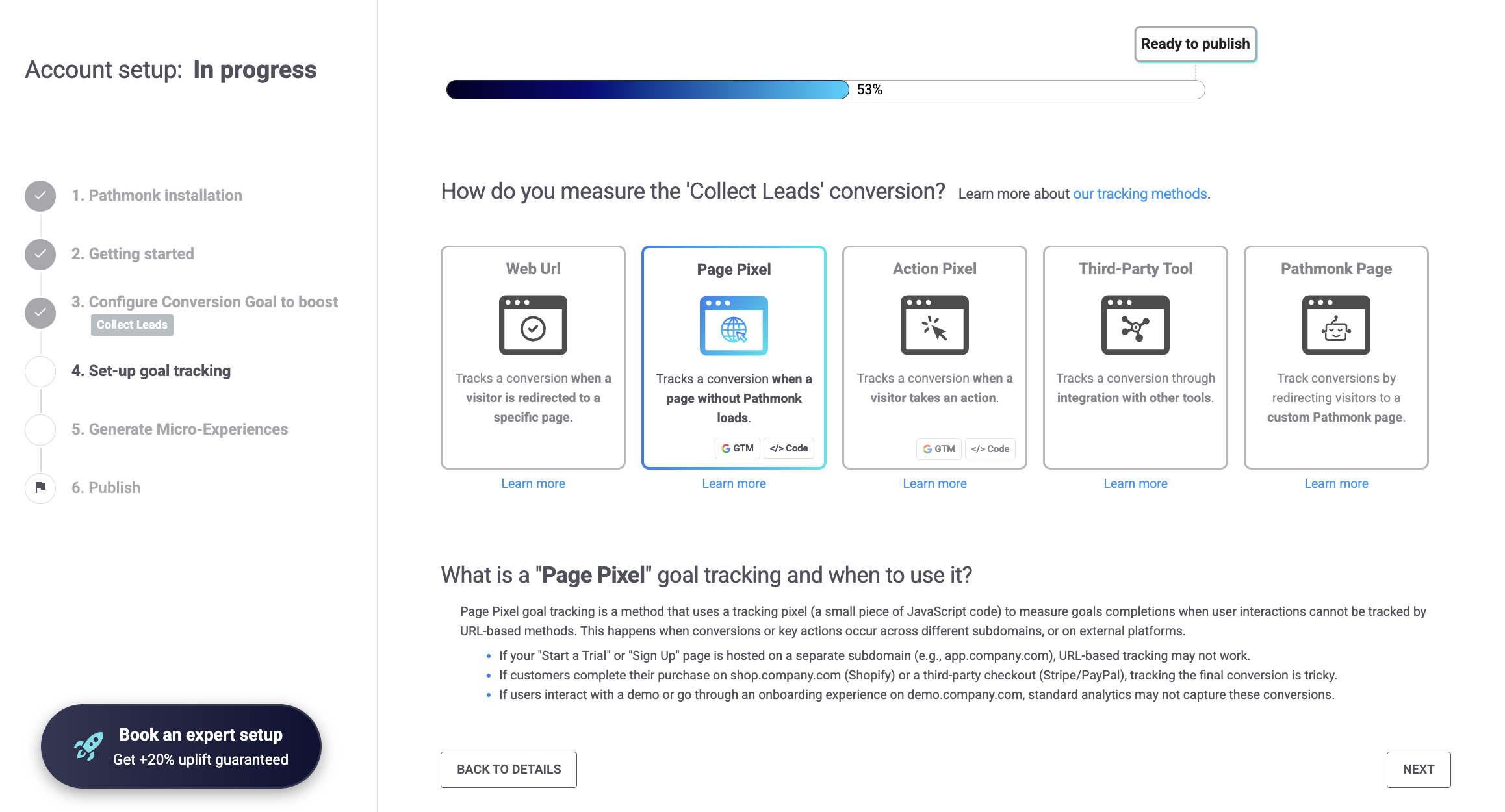Screen dimensions: 1505x812
Task: Click the rocket icon in expert setup banner
Action: pos(89,746)
